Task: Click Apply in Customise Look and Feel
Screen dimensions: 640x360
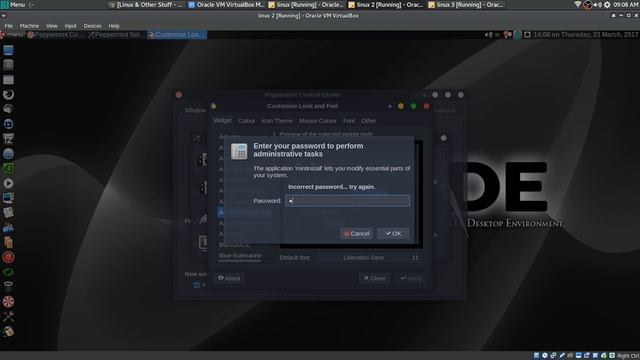Action: click(x=411, y=278)
